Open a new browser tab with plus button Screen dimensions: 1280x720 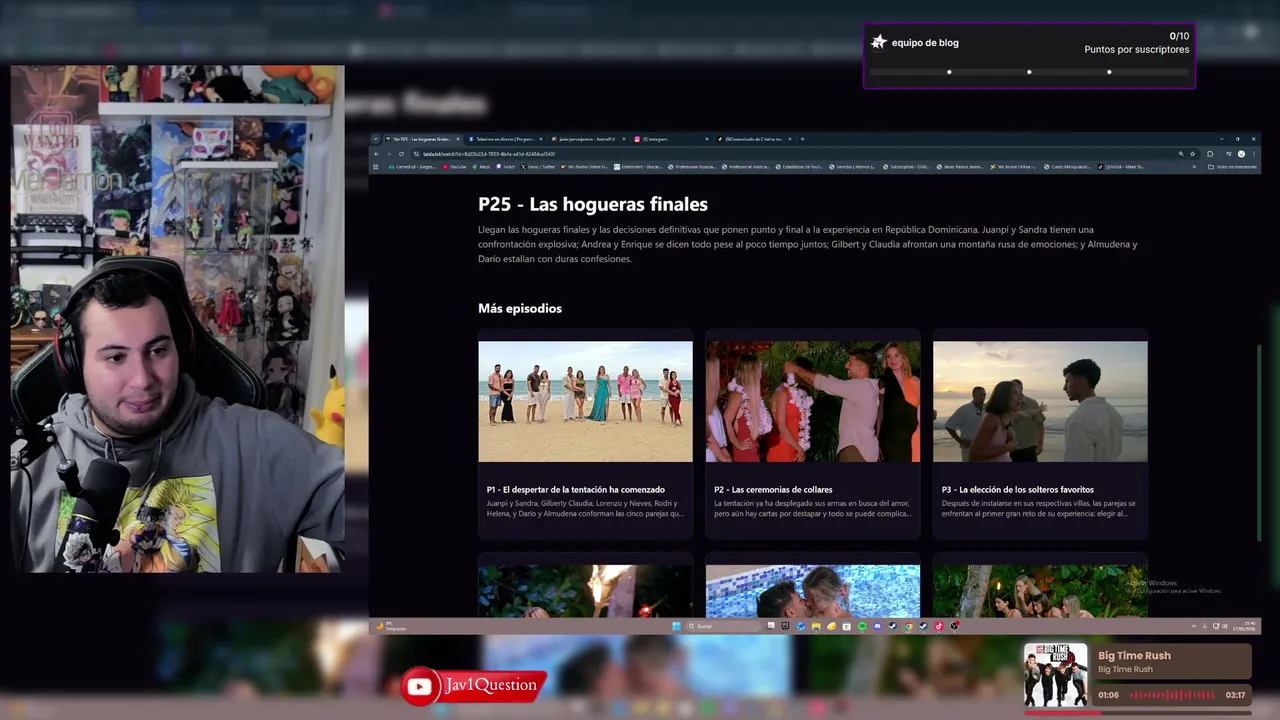point(802,139)
